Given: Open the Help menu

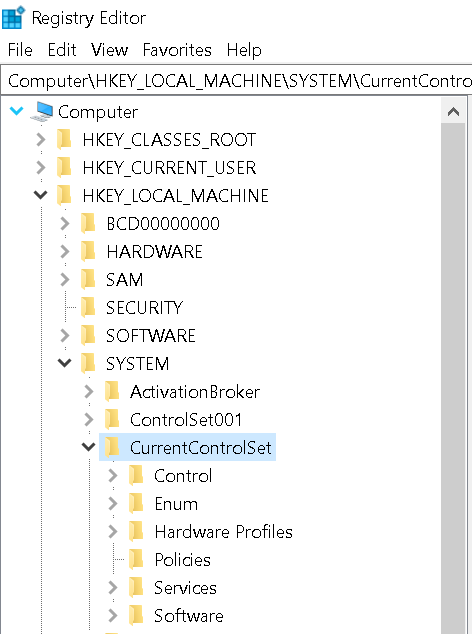Looking at the screenshot, I should click(x=244, y=50).
